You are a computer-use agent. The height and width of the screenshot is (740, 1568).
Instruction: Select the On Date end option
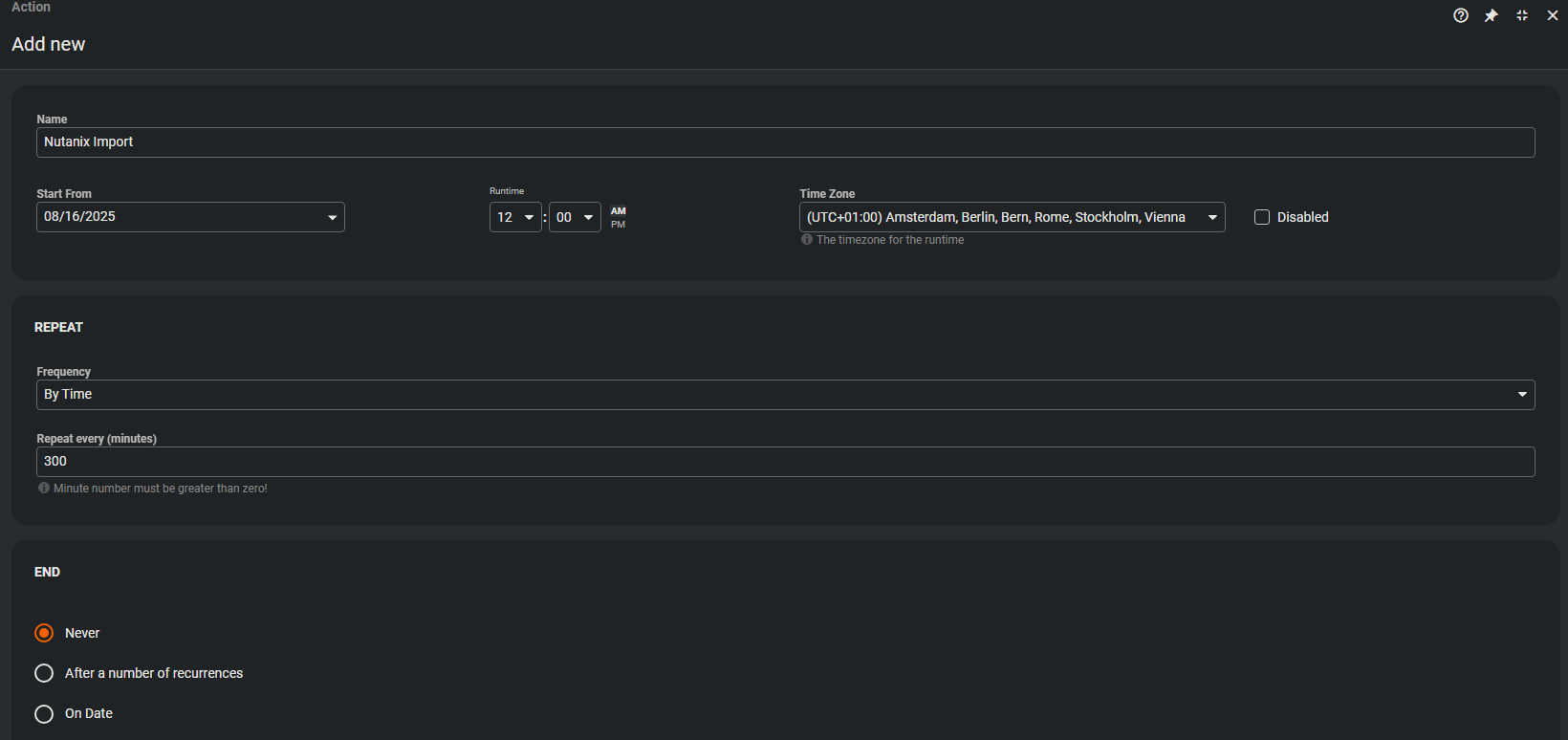point(44,713)
